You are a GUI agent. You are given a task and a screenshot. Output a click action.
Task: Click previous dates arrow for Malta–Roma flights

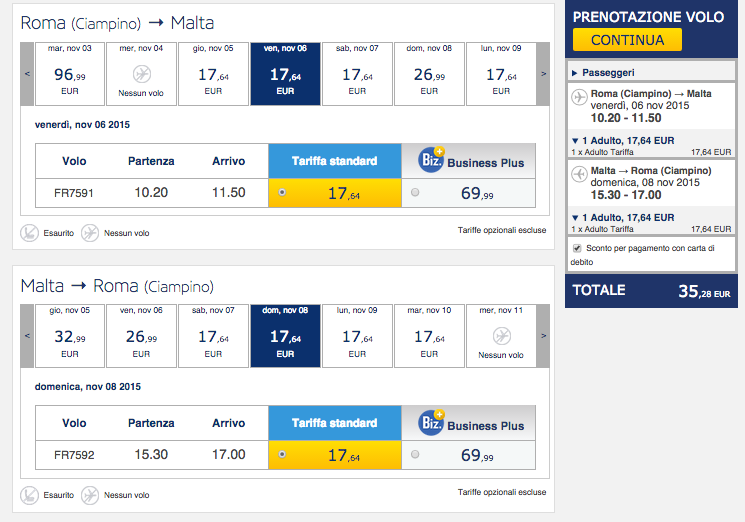(x=27, y=335)
